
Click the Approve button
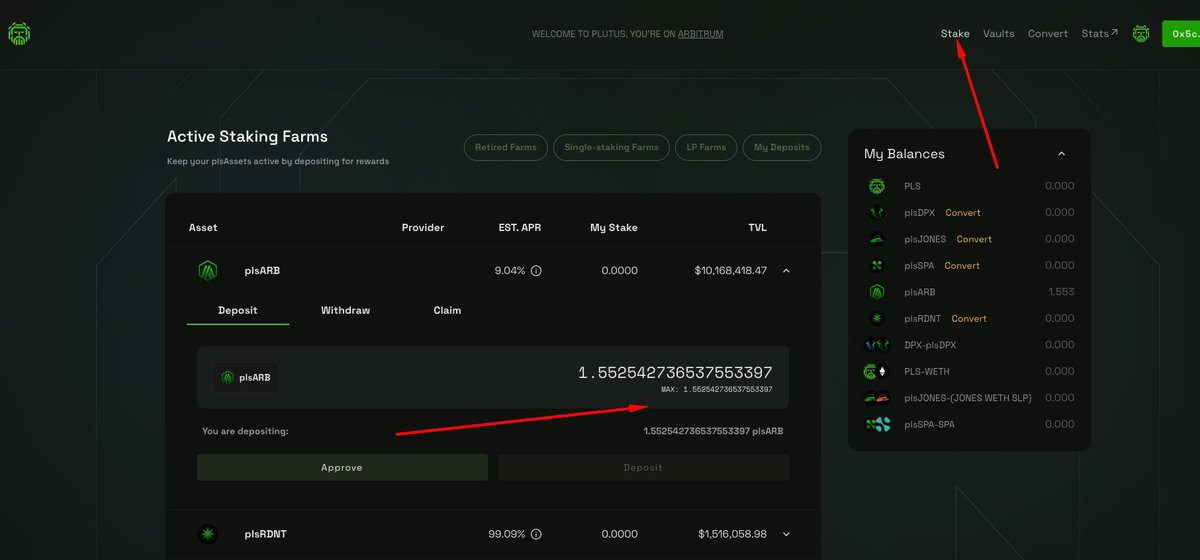[x=342, y=467]
